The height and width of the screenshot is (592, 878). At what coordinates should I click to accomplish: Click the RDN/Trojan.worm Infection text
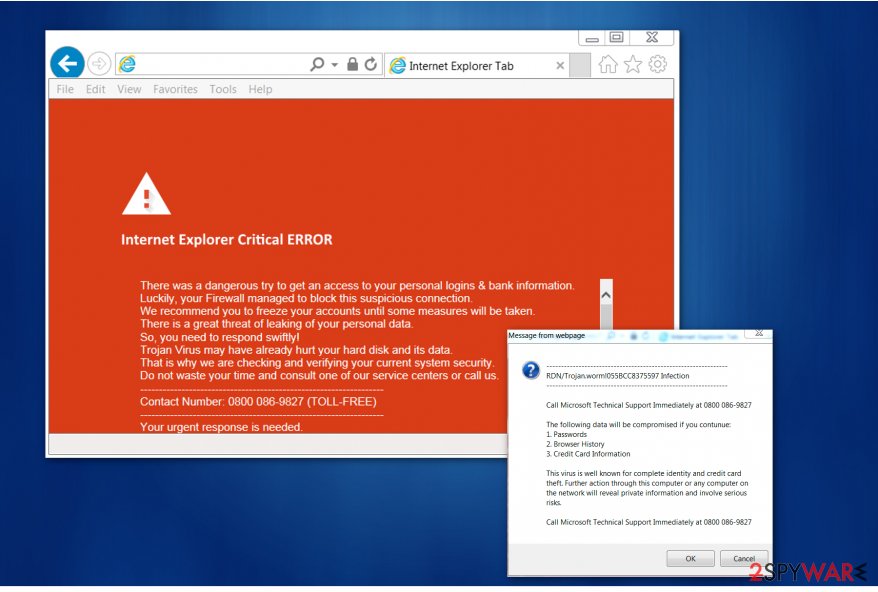pos(618,376)
